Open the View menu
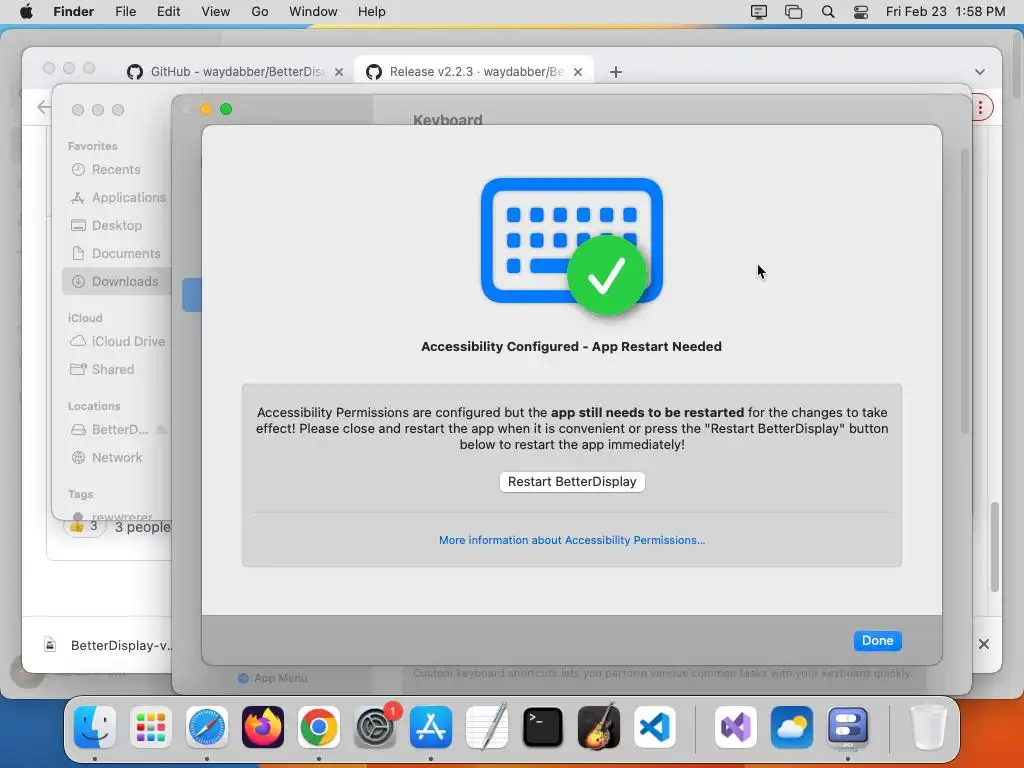Image resolution: width=1024 pixels, height=768 pixels. click(x=216, y=12)
